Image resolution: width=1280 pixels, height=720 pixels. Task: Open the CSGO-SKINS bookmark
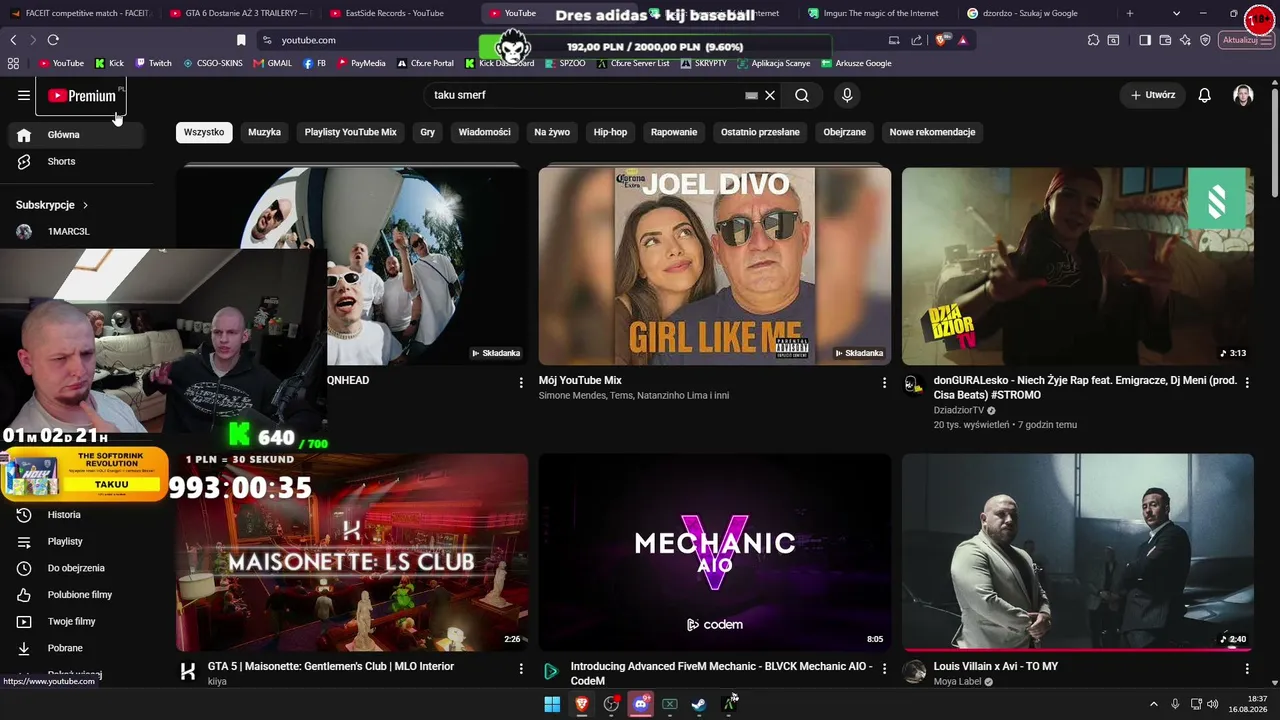pos(212,63)
